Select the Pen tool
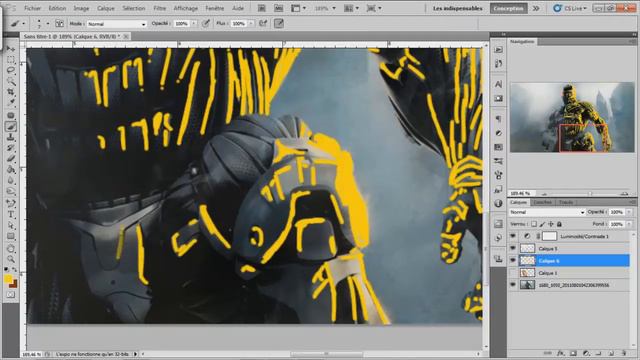This screenshot has height=360, width=640. pos(11,203)
